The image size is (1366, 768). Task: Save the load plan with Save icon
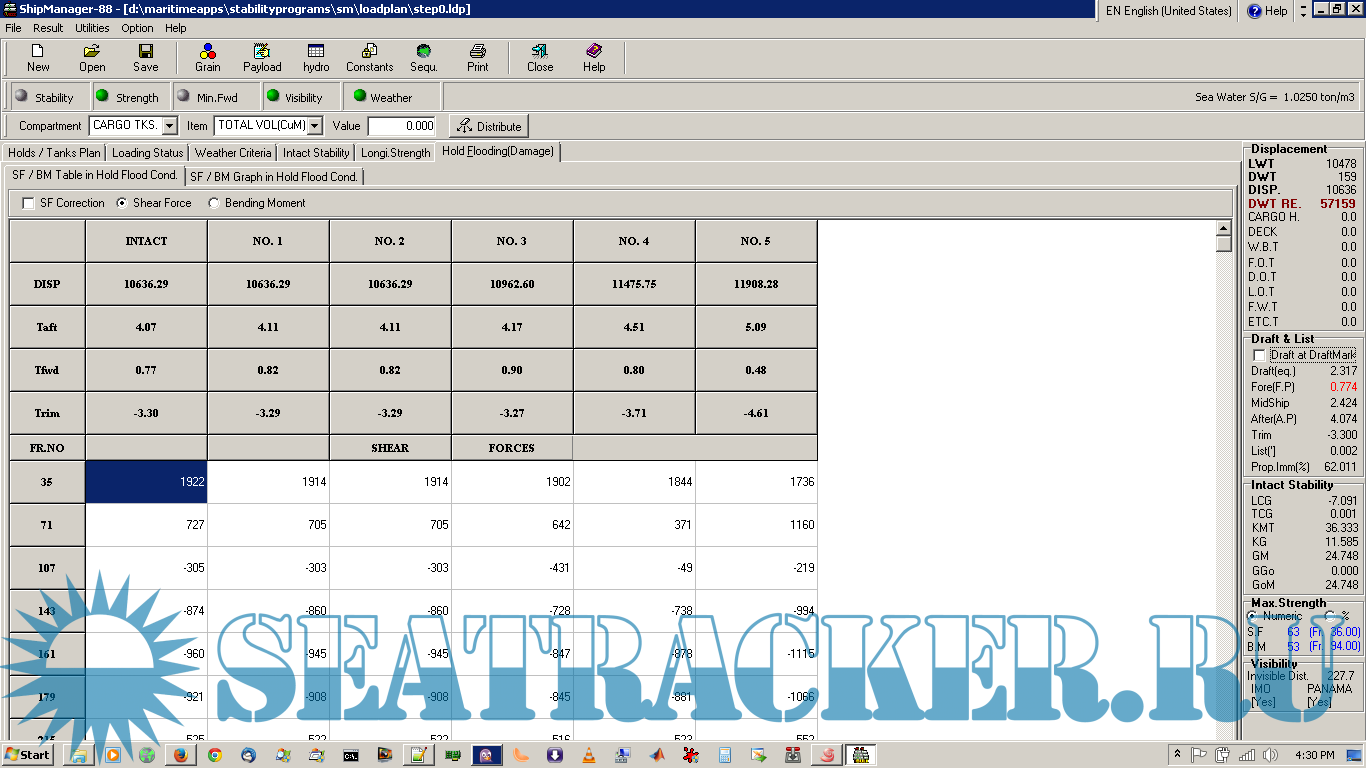[146, 58]
